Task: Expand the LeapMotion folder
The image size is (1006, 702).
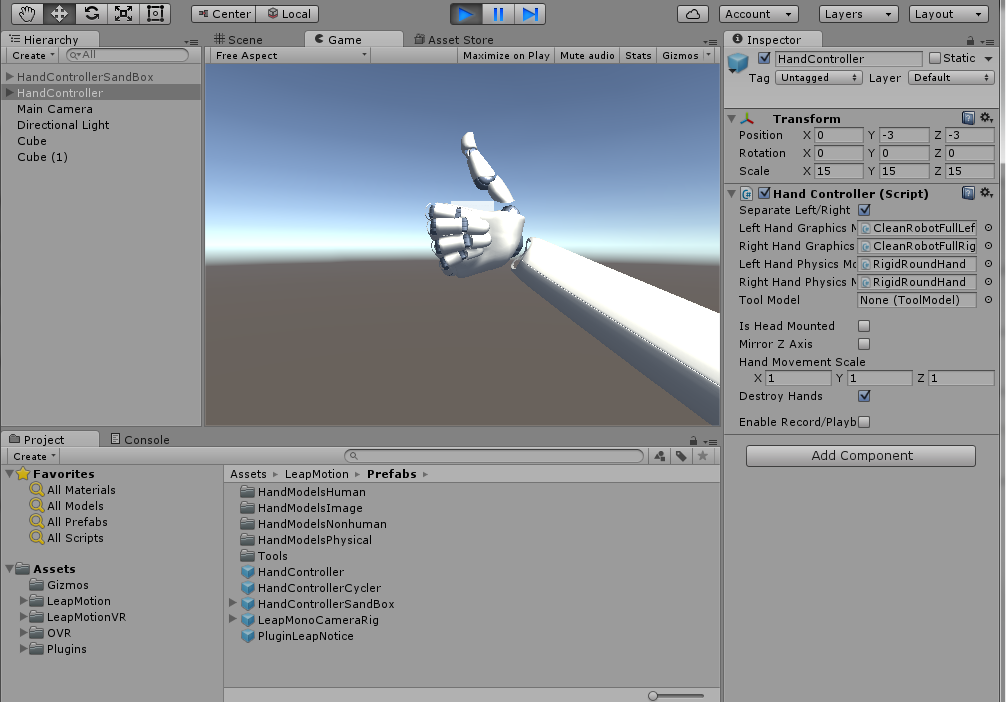Action: pos(22,600)
